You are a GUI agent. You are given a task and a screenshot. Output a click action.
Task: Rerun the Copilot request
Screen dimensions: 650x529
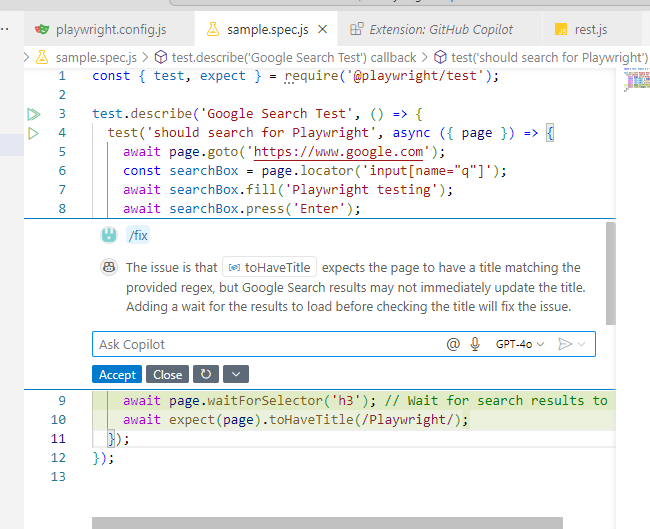pyautogui.click(x=206, y=374)
